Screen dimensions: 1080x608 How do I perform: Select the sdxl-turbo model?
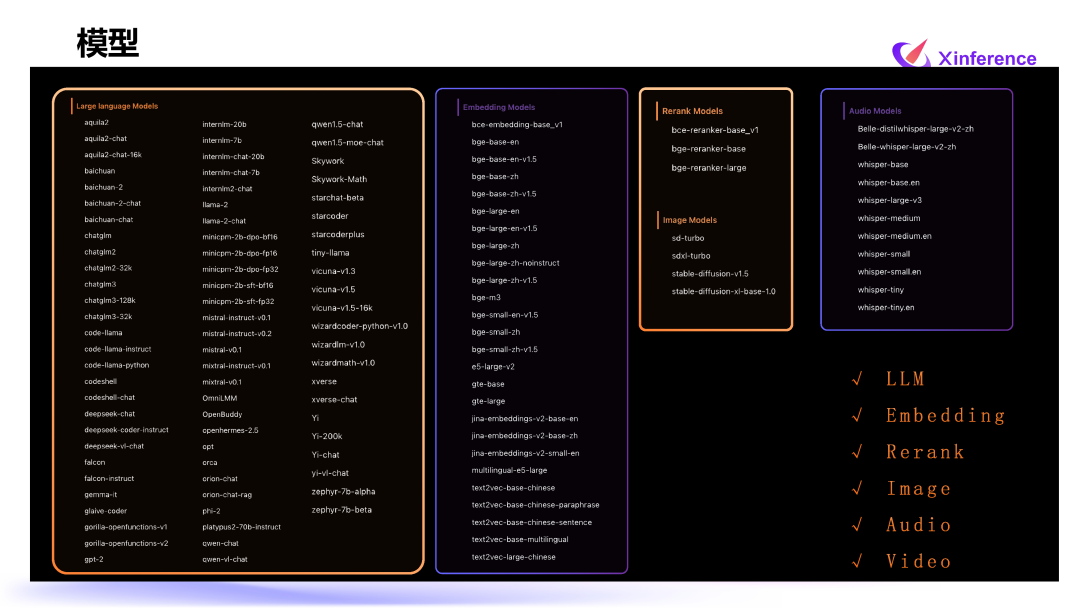pyautogui.click(x=689, y=255)
